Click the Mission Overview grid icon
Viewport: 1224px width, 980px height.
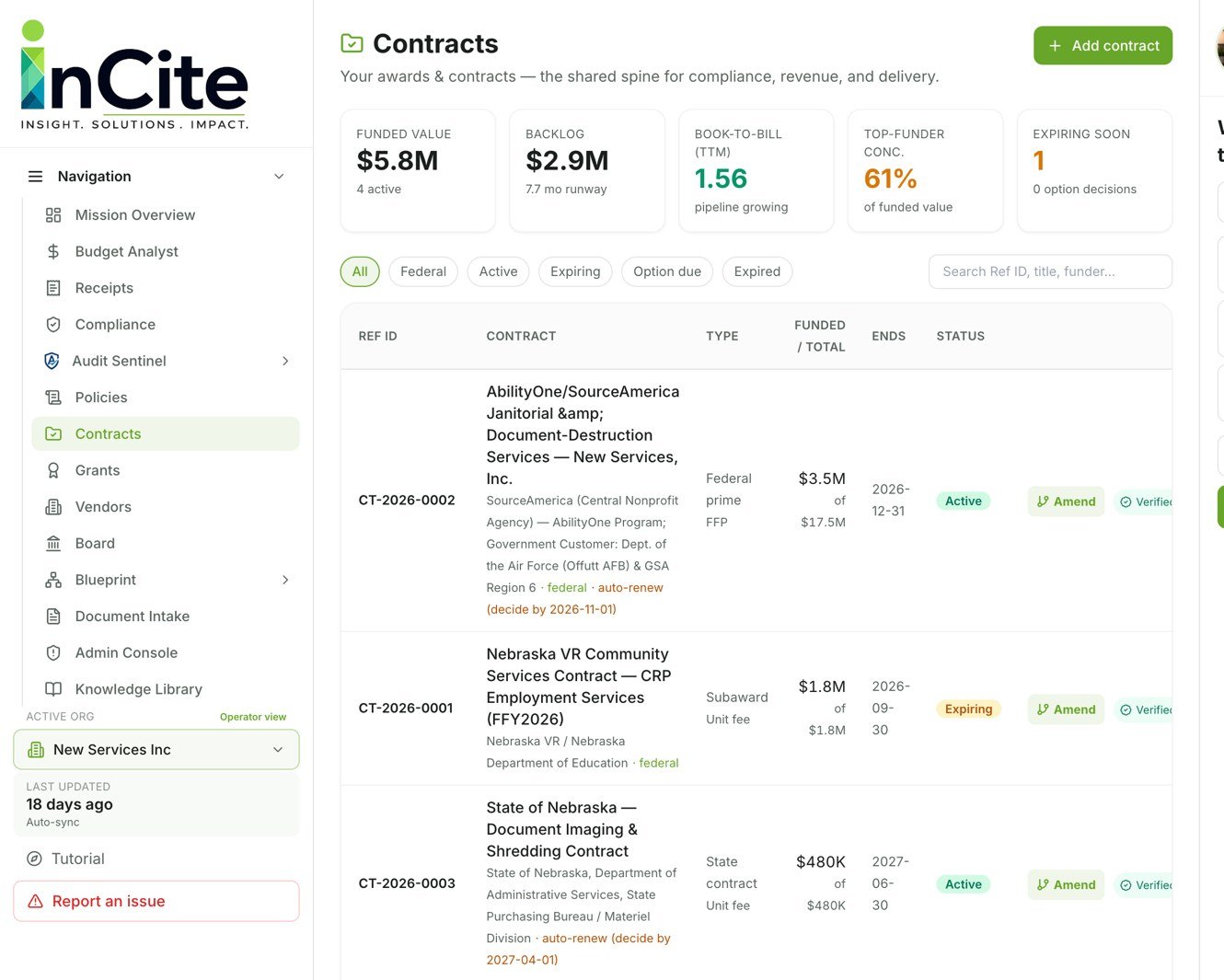(53, 214)
